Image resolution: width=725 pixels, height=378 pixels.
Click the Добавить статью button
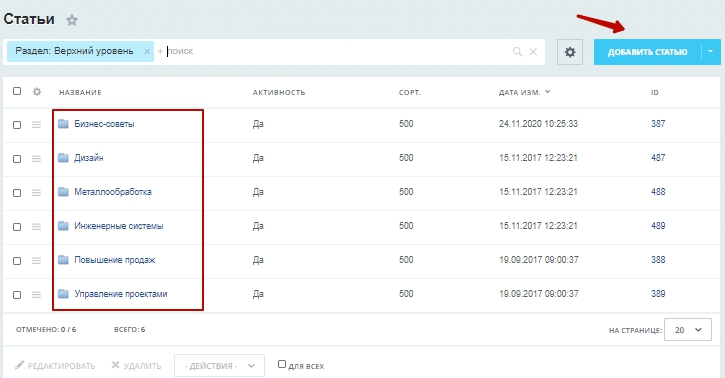(x=647, y=52)
